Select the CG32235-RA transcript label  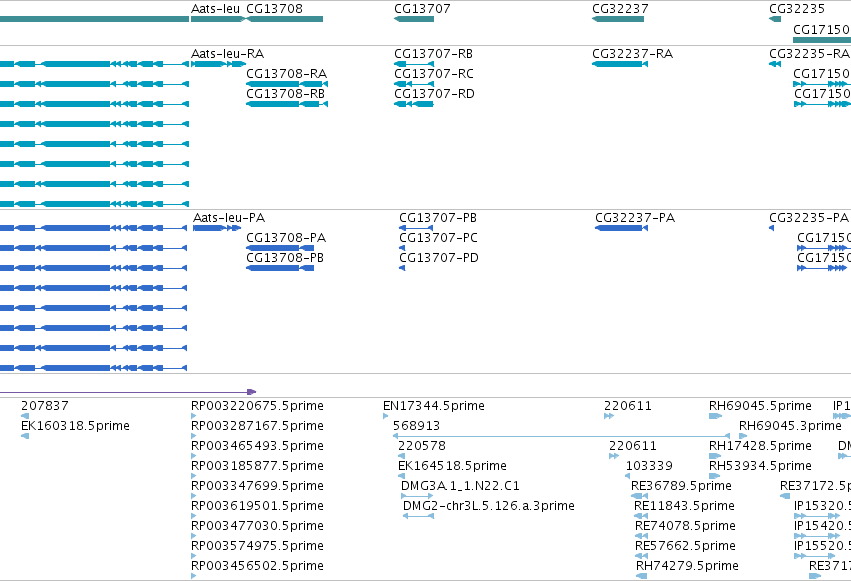pos(809,54)
